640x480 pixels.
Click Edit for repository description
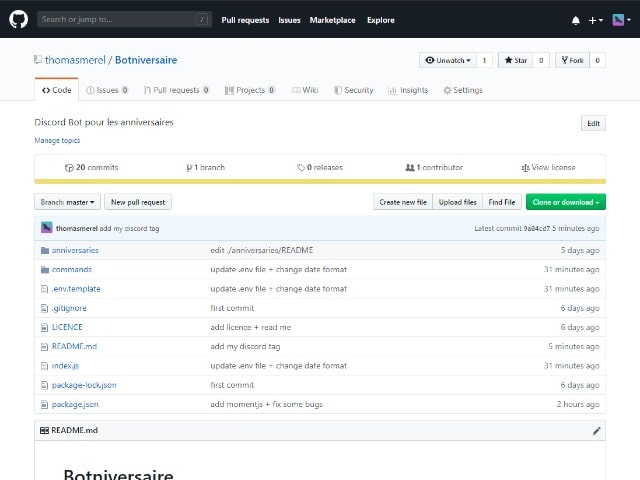593,123
